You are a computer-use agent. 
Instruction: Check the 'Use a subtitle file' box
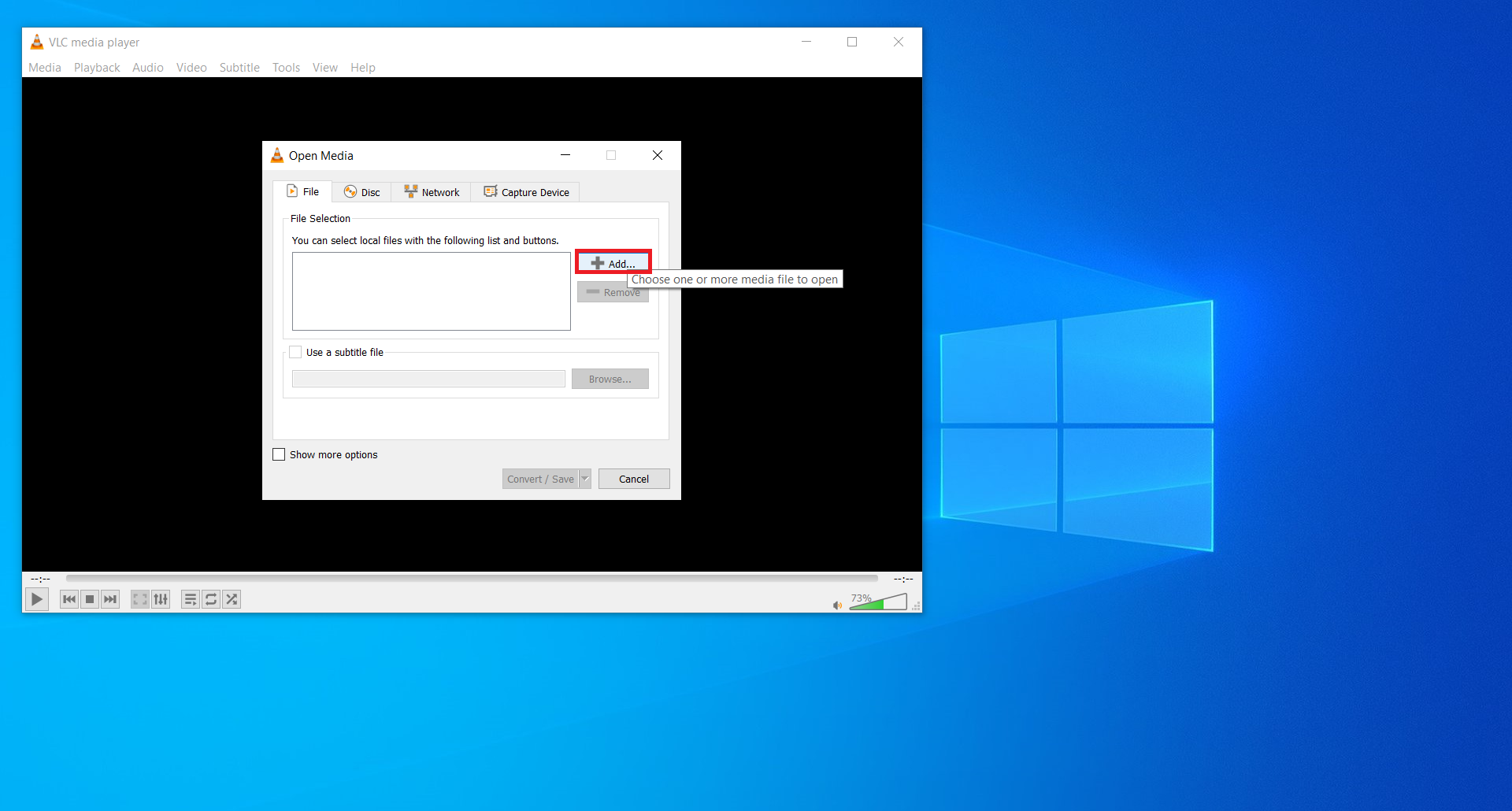pos(296,352)
